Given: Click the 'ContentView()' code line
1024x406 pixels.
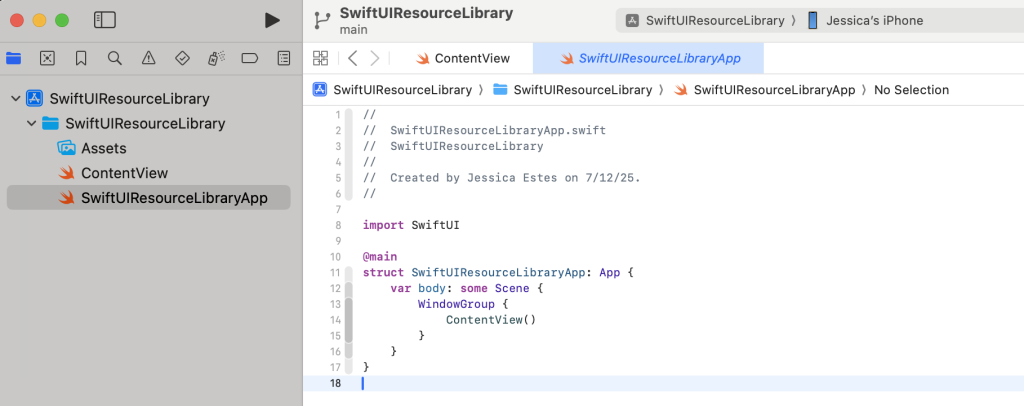Looking at the screenshot, I should click(x=490, y=320).
